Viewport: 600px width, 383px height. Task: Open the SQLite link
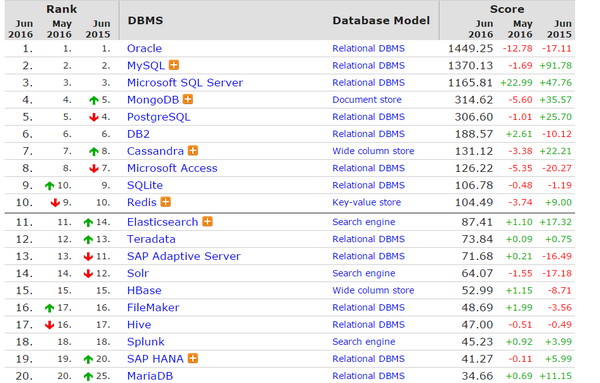click(x=145, y=185)
